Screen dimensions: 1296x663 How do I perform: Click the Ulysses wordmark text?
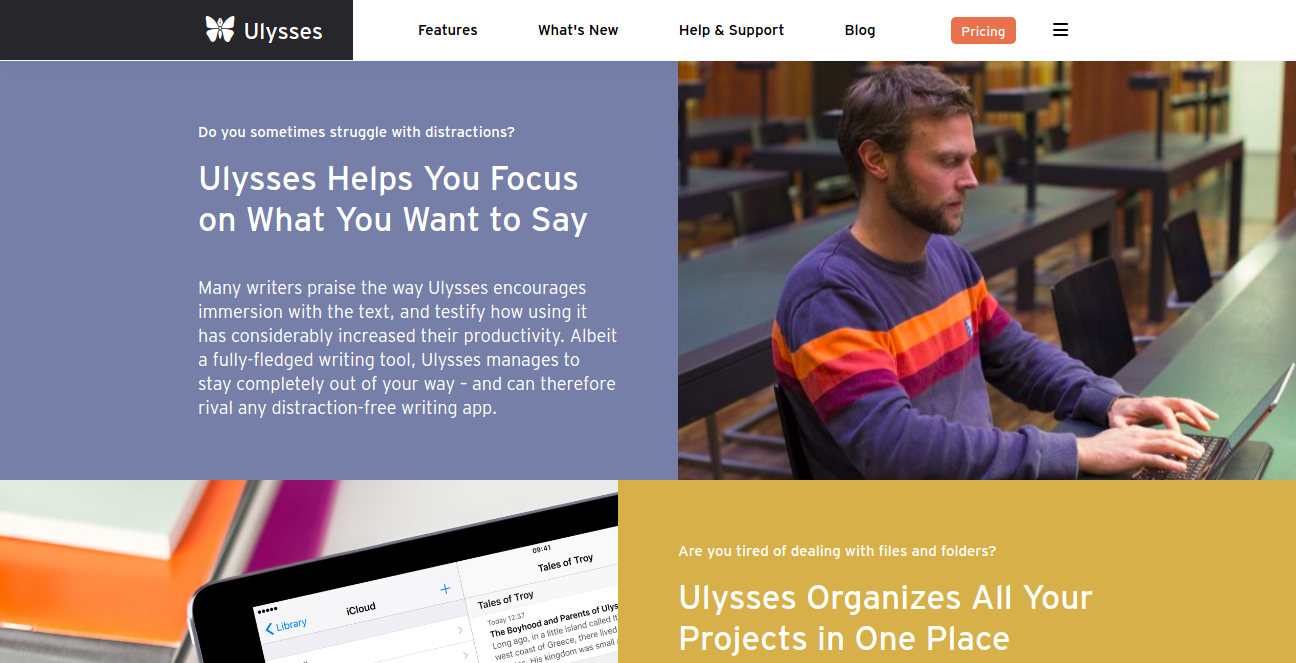(x=283, y=31)
